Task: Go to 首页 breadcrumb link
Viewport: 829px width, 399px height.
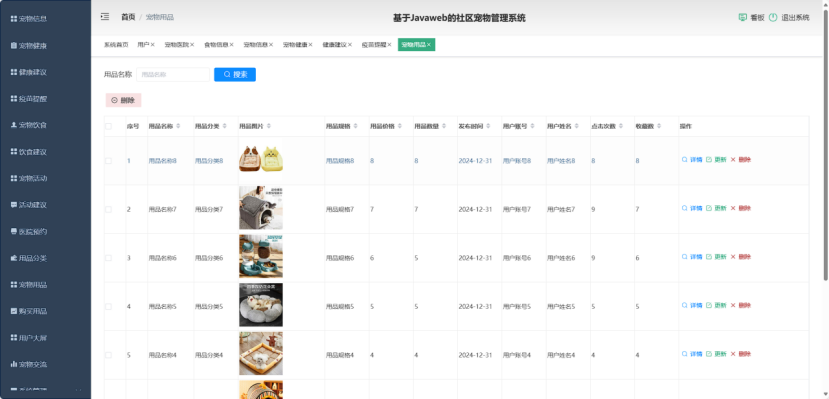Action: tap(128, 17)
